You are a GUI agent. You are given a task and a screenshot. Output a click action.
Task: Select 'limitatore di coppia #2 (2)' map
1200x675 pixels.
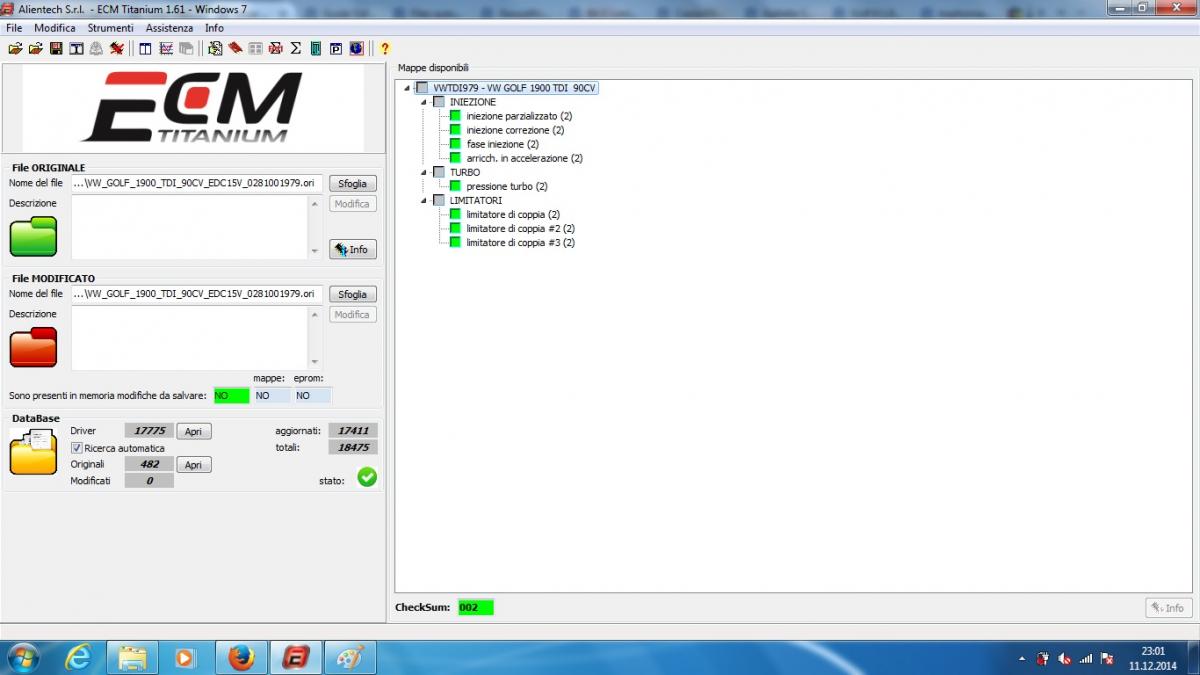[x=520, y=228]
